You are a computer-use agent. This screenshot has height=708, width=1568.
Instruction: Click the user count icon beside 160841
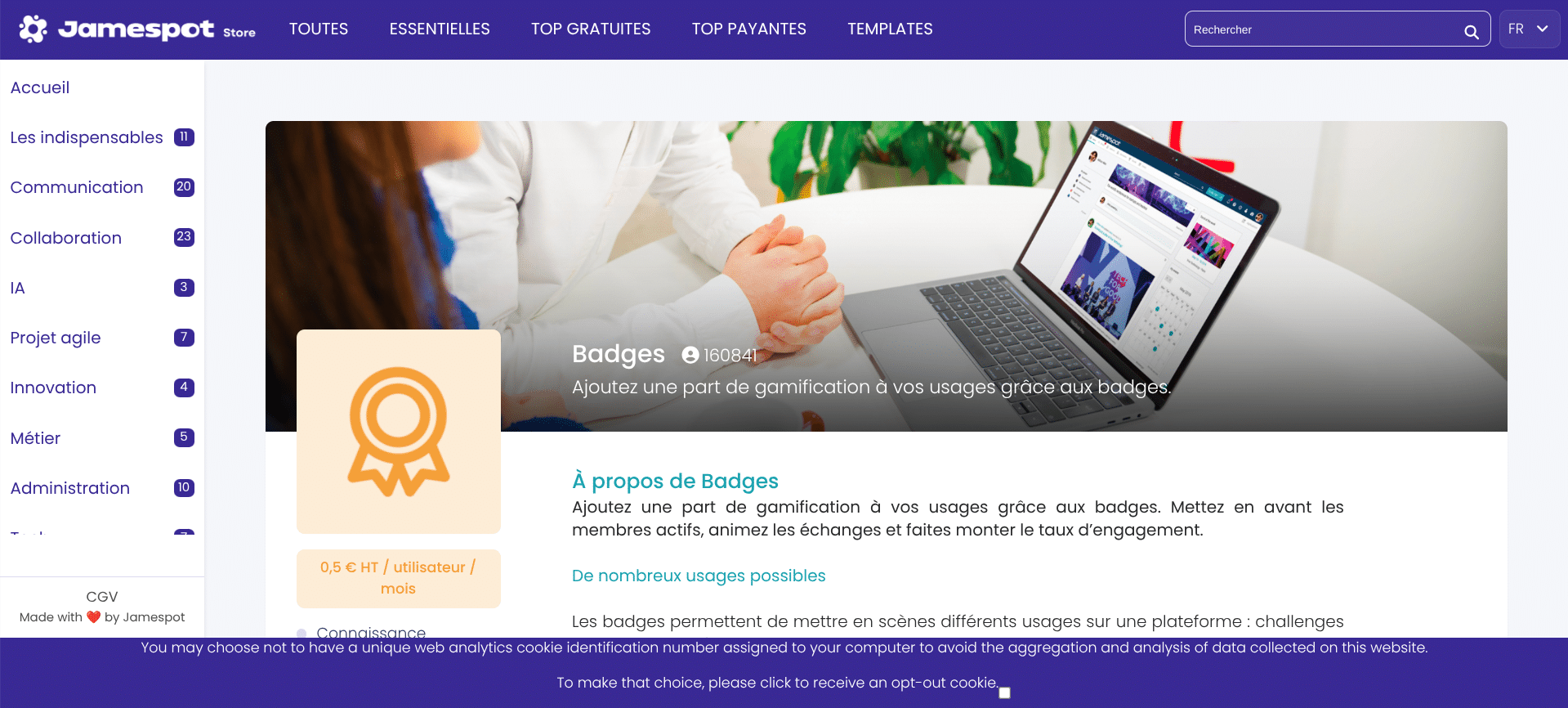[x=690, y=355]
